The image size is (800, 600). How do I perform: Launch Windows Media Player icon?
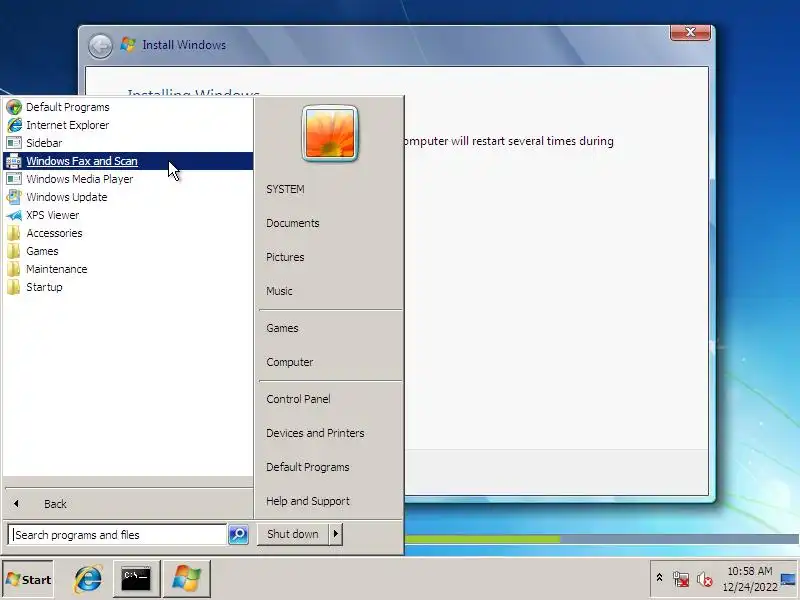coord(14,179)
